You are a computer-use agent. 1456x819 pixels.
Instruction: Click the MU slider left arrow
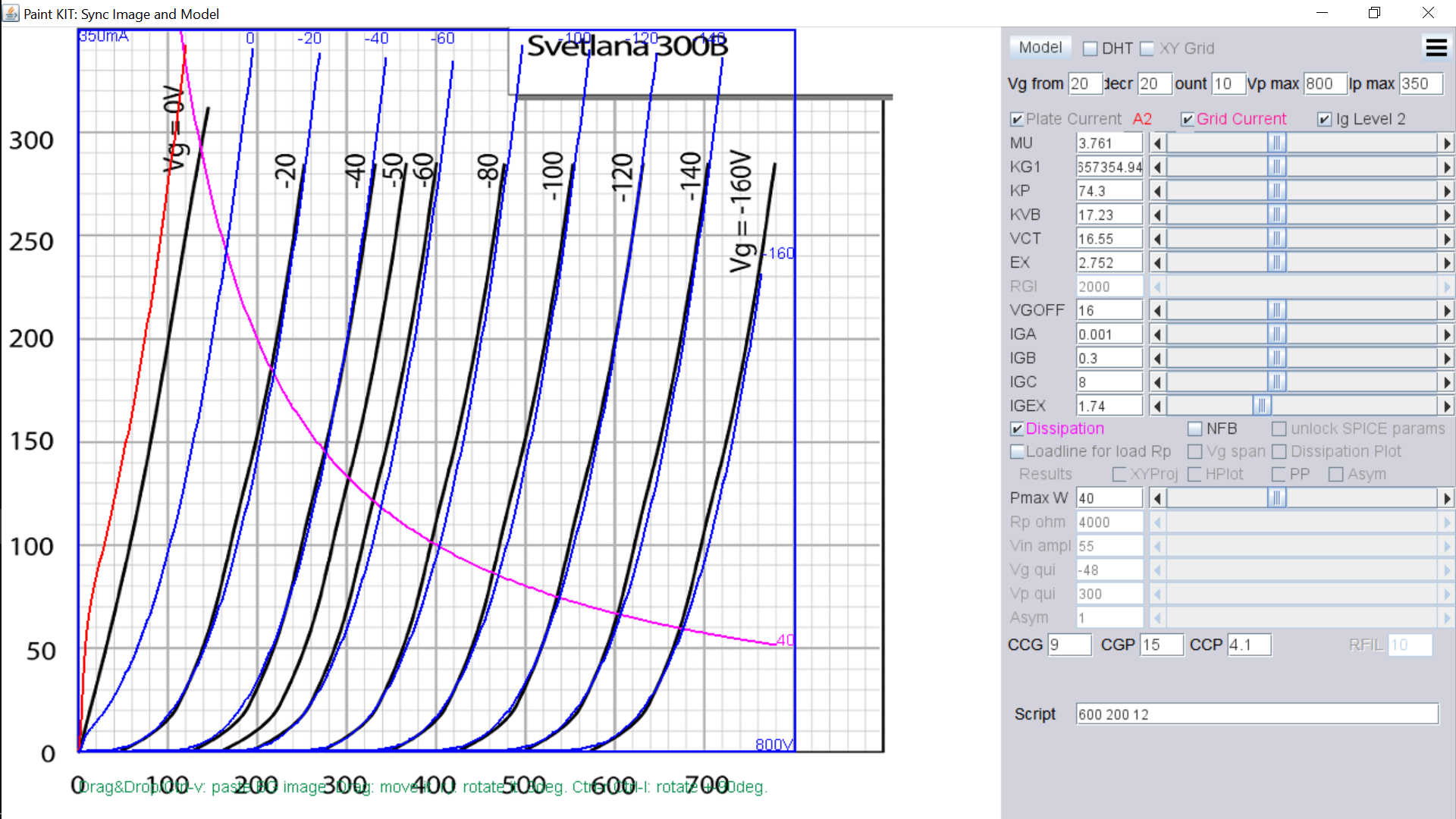(1157, 143)
